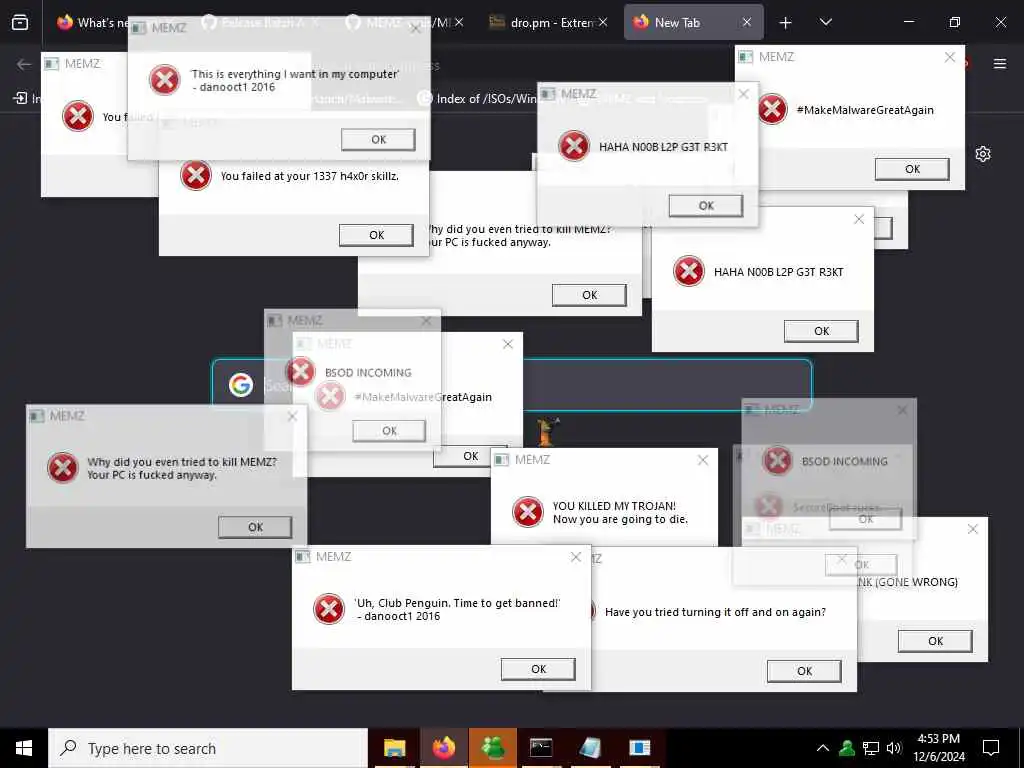Click OK in the lower HAHA N00B L2P G3T R3KT dialog
1024x768 pixels.
821,331
